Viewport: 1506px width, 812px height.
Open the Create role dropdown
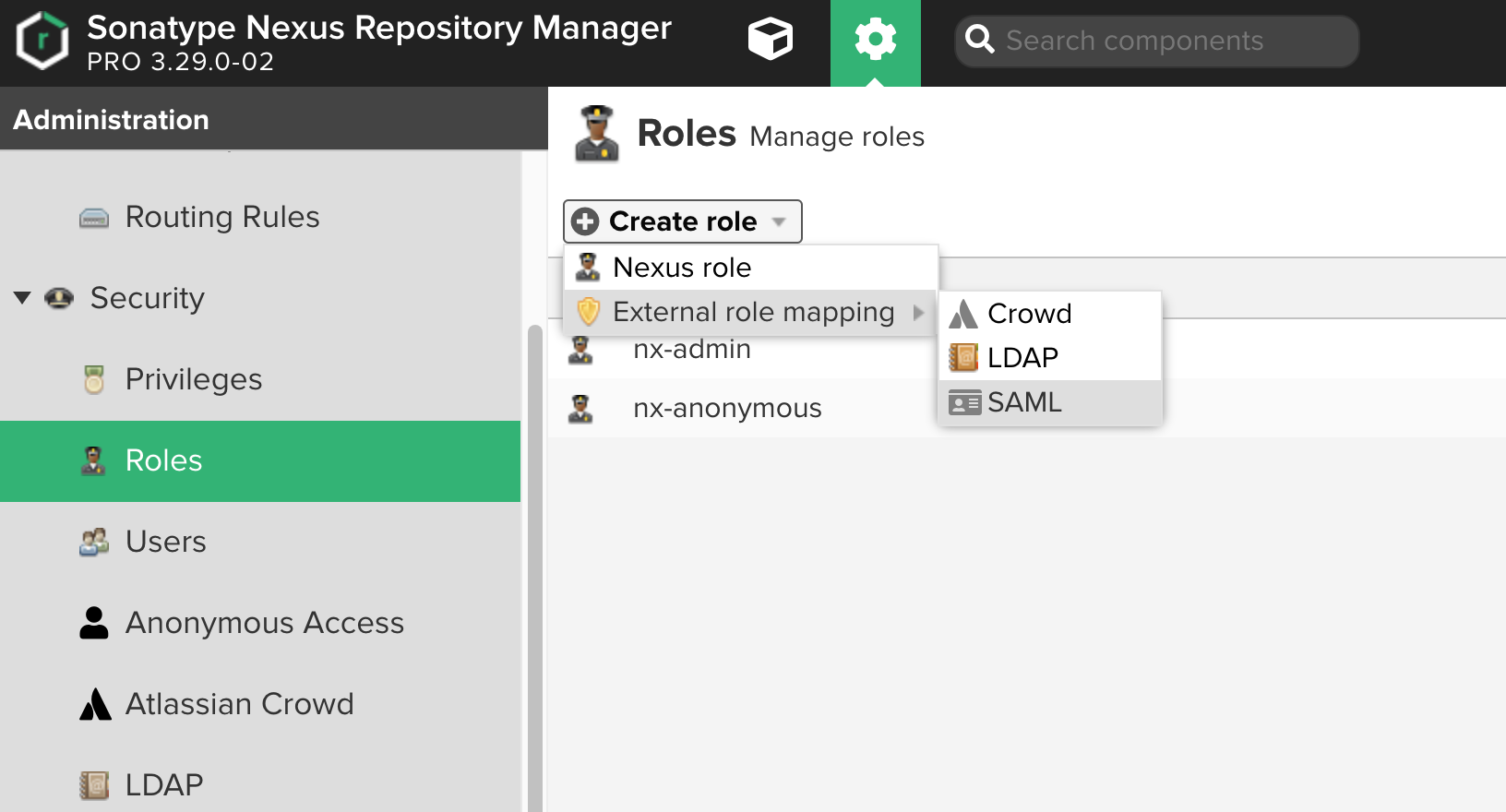click(x=682, y=221)
